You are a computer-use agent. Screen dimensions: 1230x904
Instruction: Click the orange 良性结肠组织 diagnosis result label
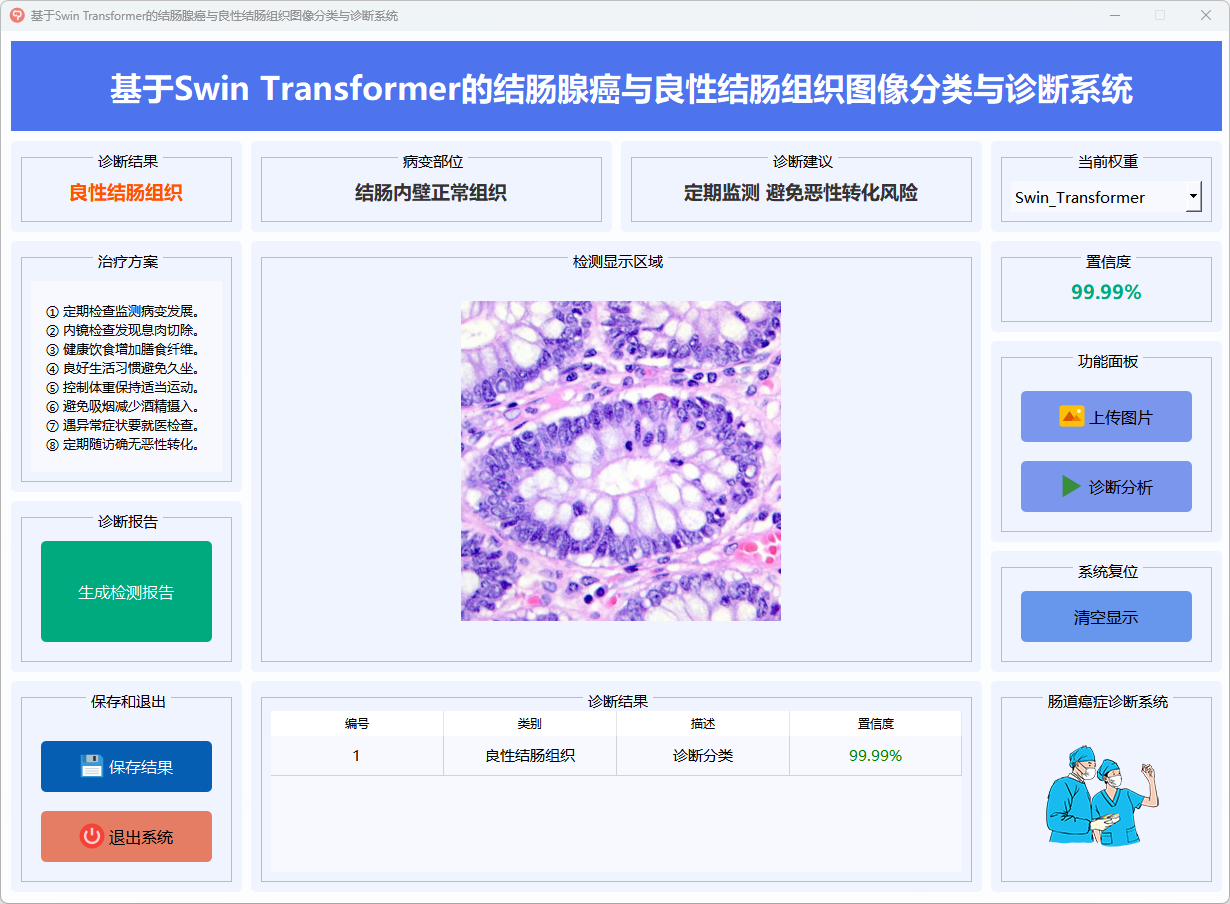point(126,193)
